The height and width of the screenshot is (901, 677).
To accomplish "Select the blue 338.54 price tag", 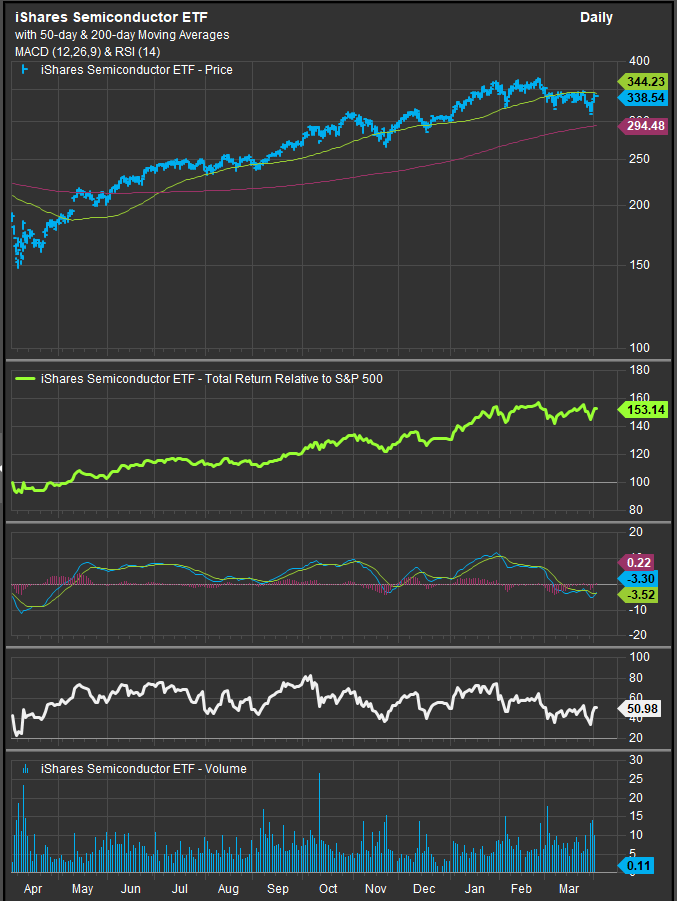I will click(x=646, y=98).
